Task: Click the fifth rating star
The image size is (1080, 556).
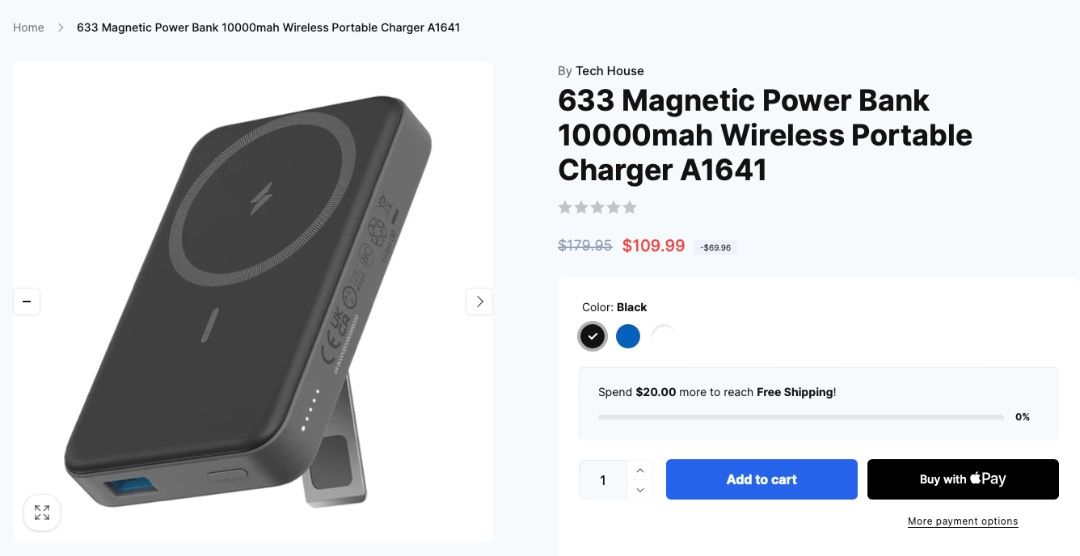Action: [630, 207]
